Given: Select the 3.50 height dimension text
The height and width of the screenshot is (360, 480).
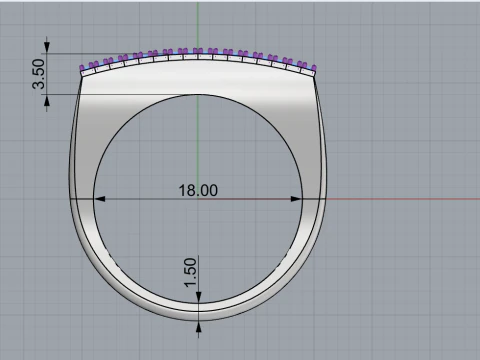Looking at the screenshot, I should click(x=39, y=74).
